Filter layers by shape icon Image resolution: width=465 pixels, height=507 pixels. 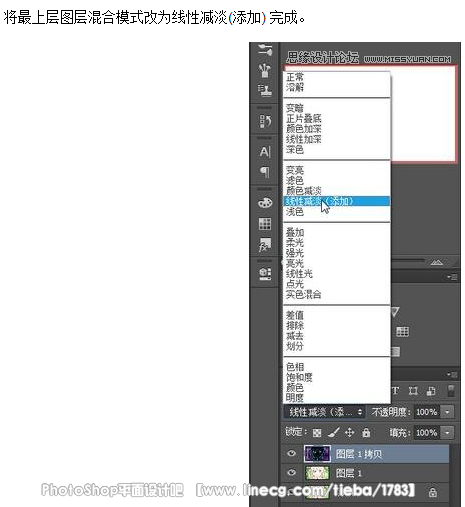pyautogui.click(x=413, y=390)
